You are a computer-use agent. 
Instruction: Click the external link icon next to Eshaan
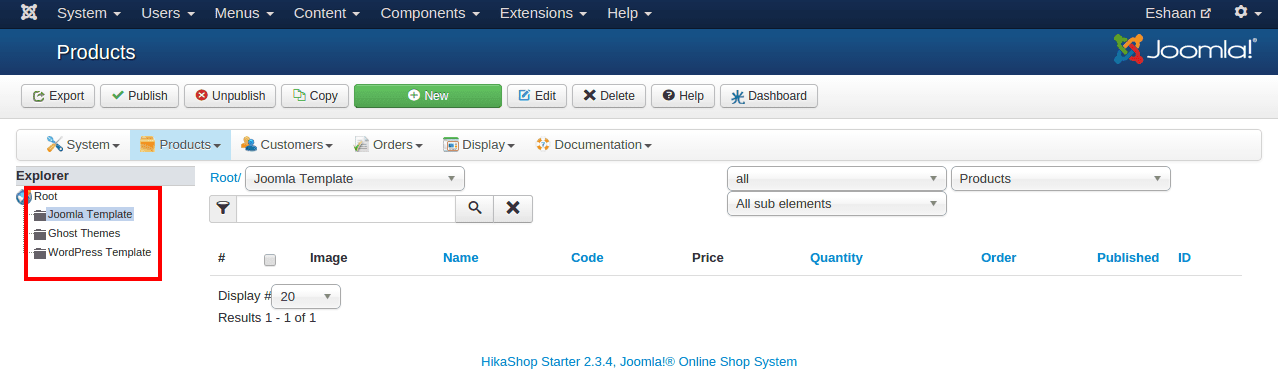point(1205,14)
